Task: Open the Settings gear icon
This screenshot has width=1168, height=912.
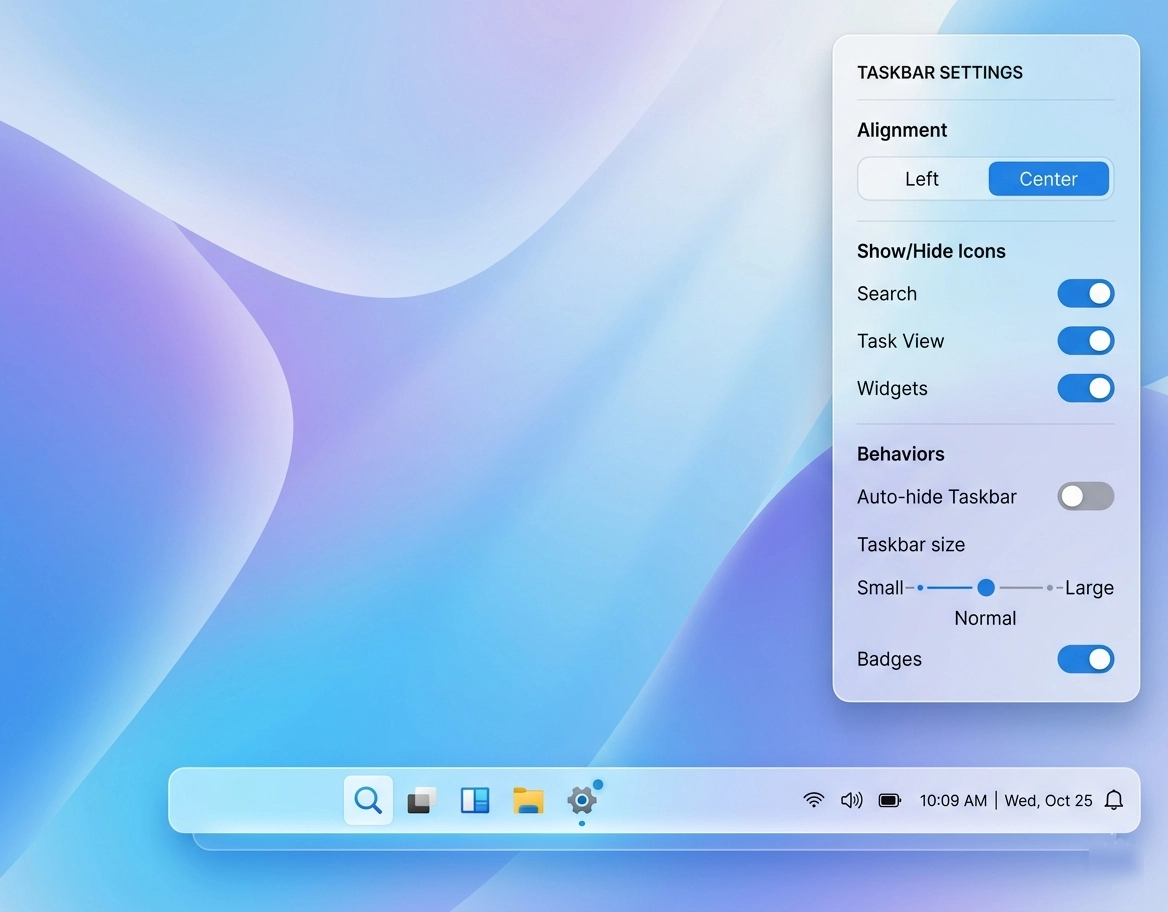Action: click(x=581, y=800)
